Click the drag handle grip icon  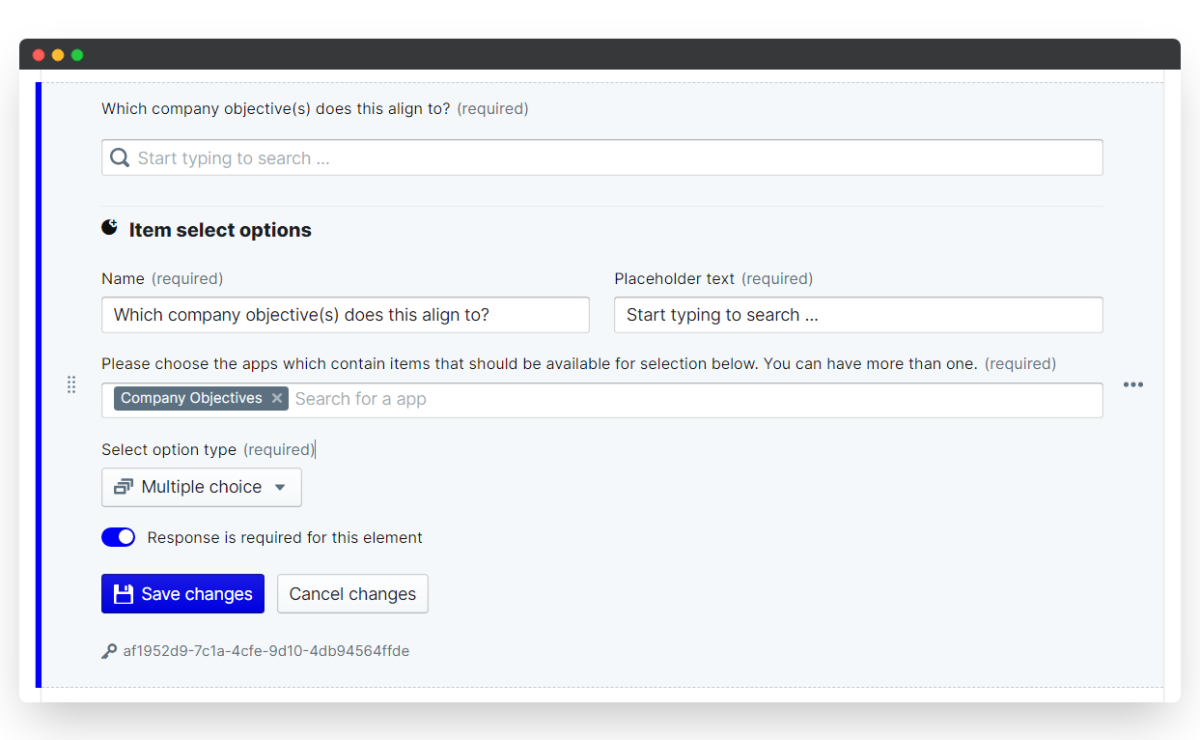71,385
